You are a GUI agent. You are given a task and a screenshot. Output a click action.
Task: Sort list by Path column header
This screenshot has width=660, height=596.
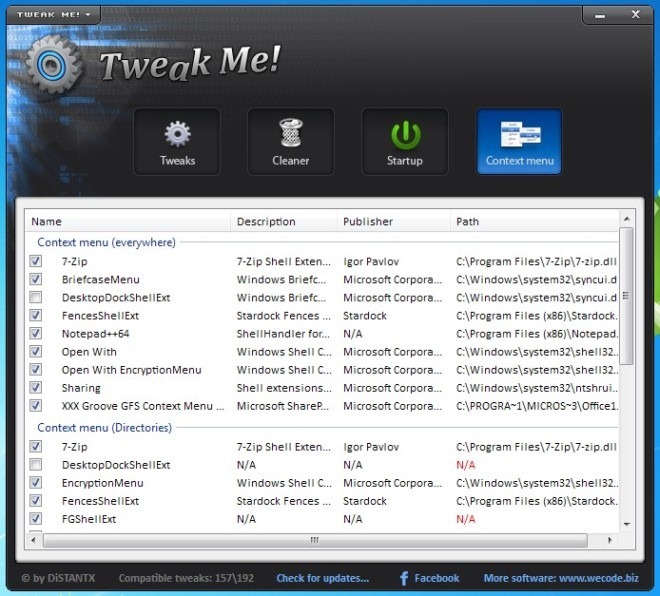point(535,221)
